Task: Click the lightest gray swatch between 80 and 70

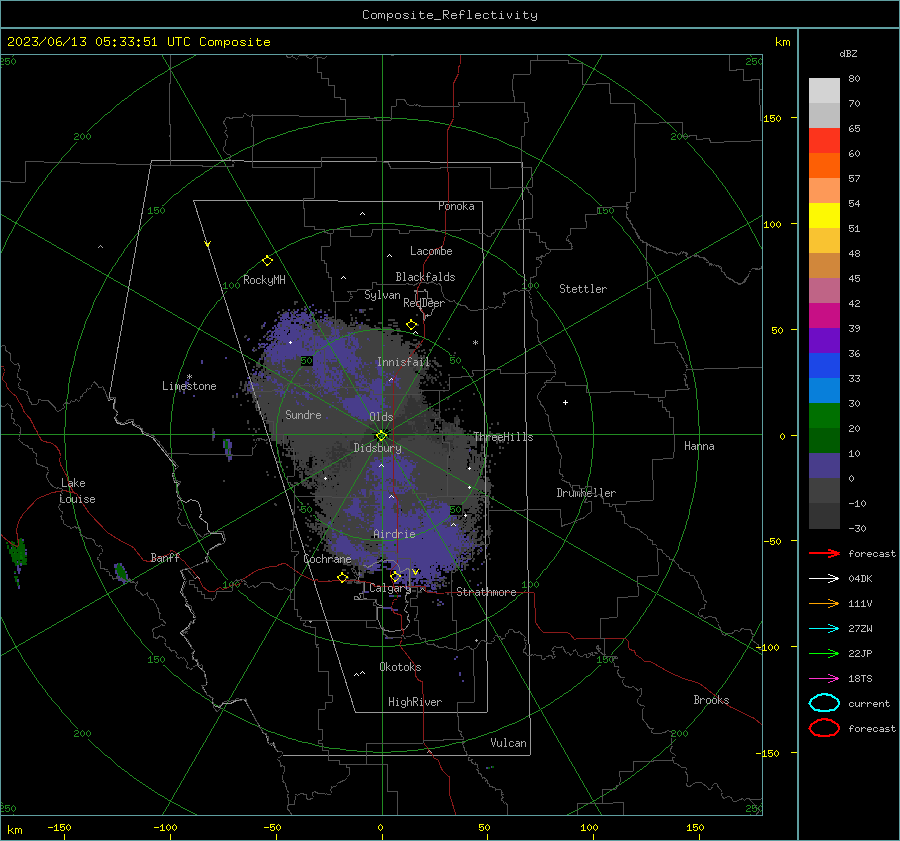Action: [824, 90]
